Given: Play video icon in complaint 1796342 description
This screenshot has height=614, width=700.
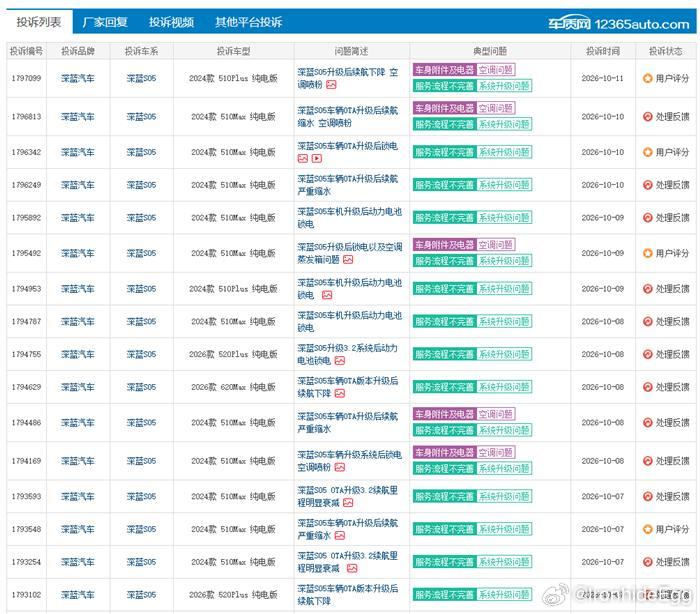Looking at the screenshot, I should (x=317, y=159).
